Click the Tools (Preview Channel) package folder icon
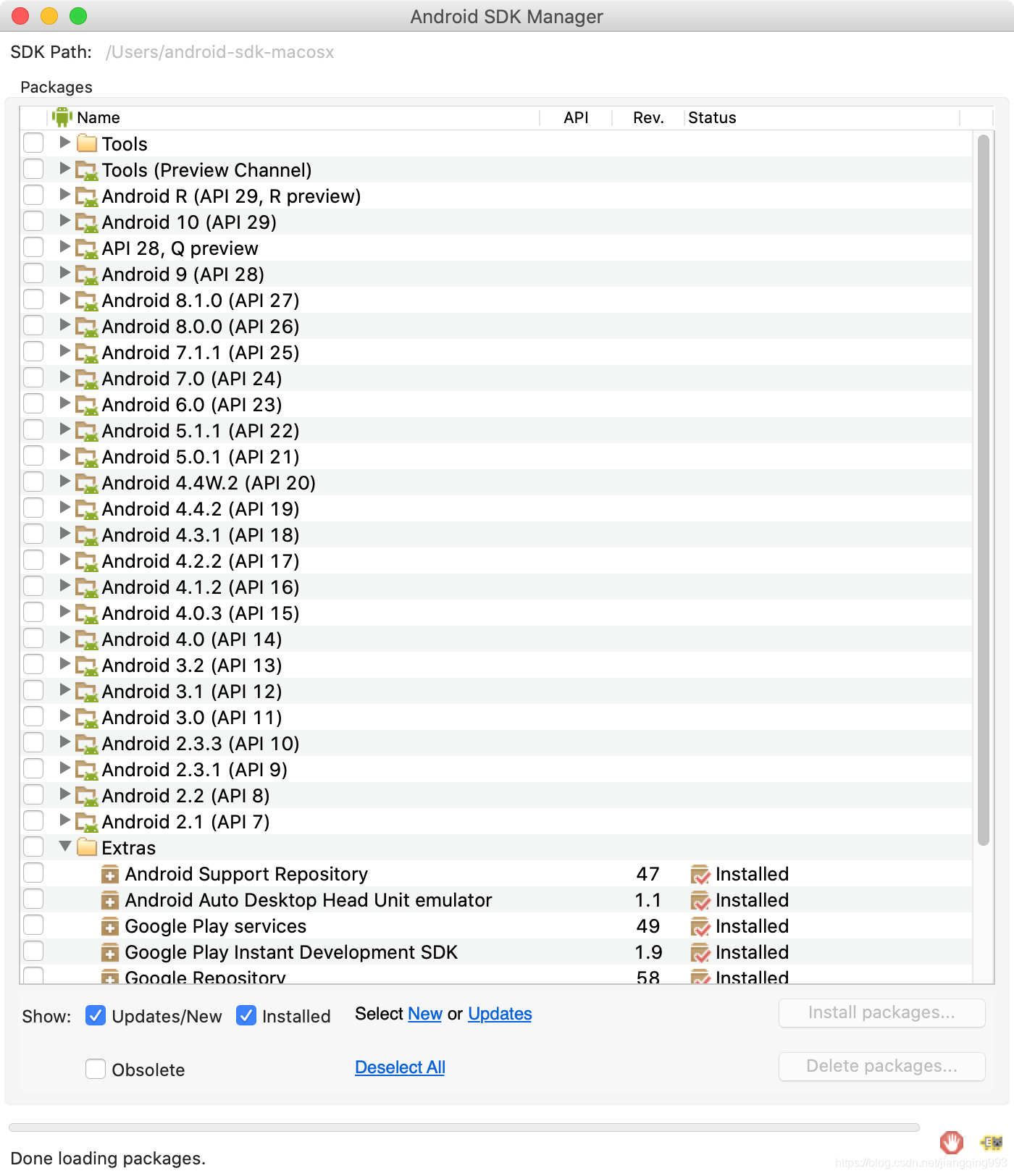This screenshot has width=1014, height=1176. point(87,170)
